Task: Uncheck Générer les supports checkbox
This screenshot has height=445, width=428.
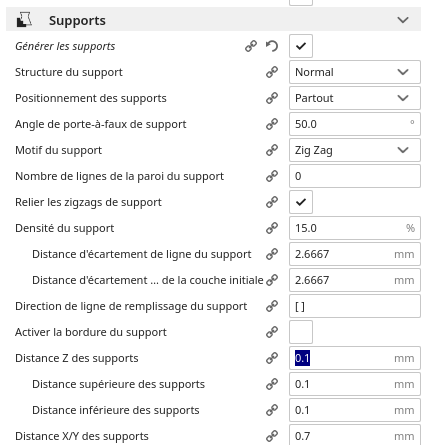Action: [301, 46]
